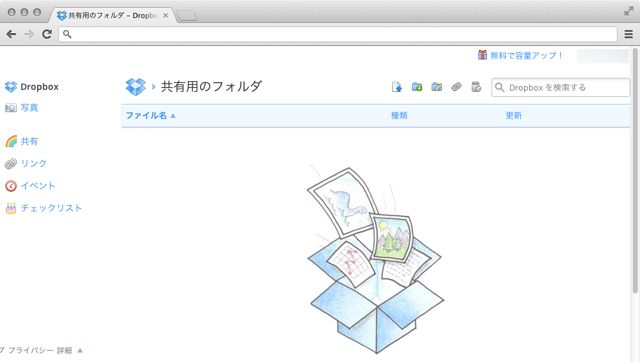The image size is (640, 363).
Task: Click the photo icon beside 写真
Action: point(11,108)
